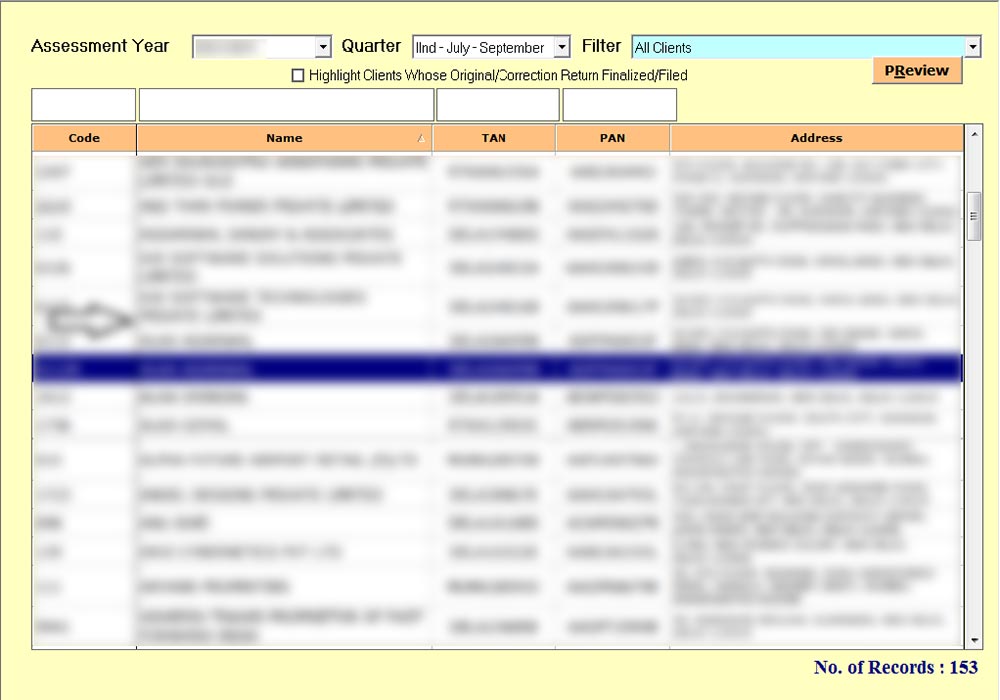The width and height of the screenshot is (1000, 700).
Task: Click the Address column header
Action: [x=816, y=138]
